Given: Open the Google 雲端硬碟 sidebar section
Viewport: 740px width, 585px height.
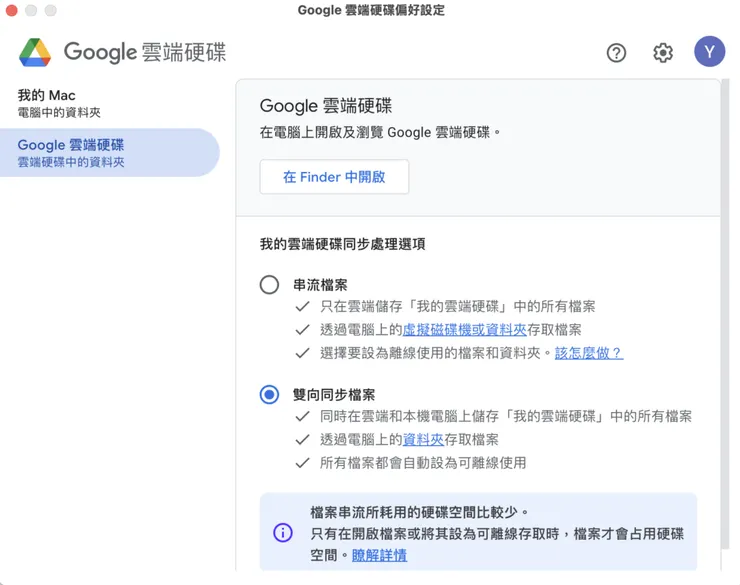Looking at the screenshot, I should tap(109, 153).
